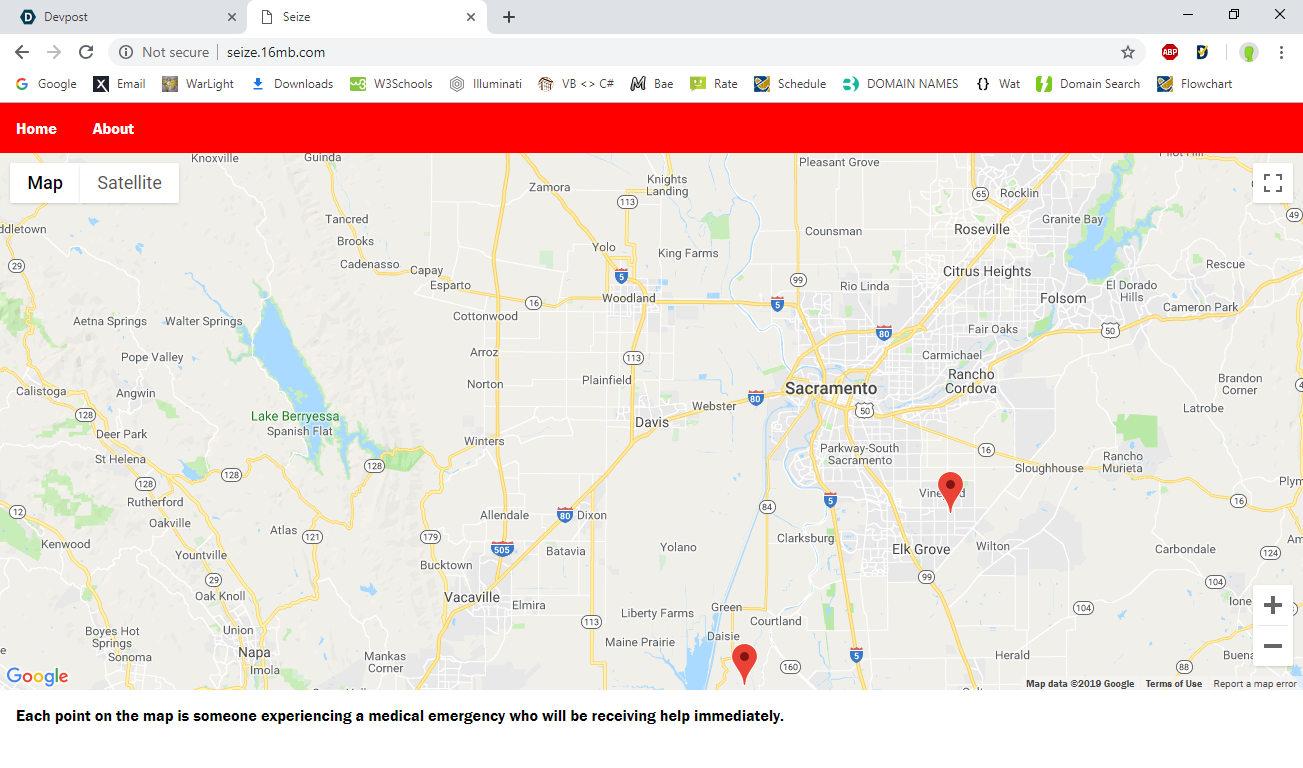Open the W3Schools bookmark
1303x768 pixels.
391,84
